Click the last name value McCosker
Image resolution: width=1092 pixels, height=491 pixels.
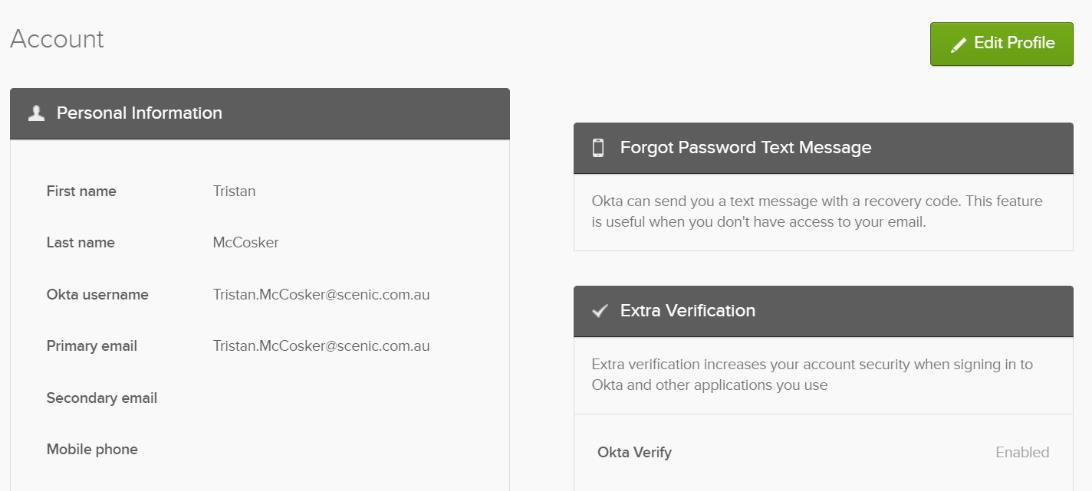point(246,242)
